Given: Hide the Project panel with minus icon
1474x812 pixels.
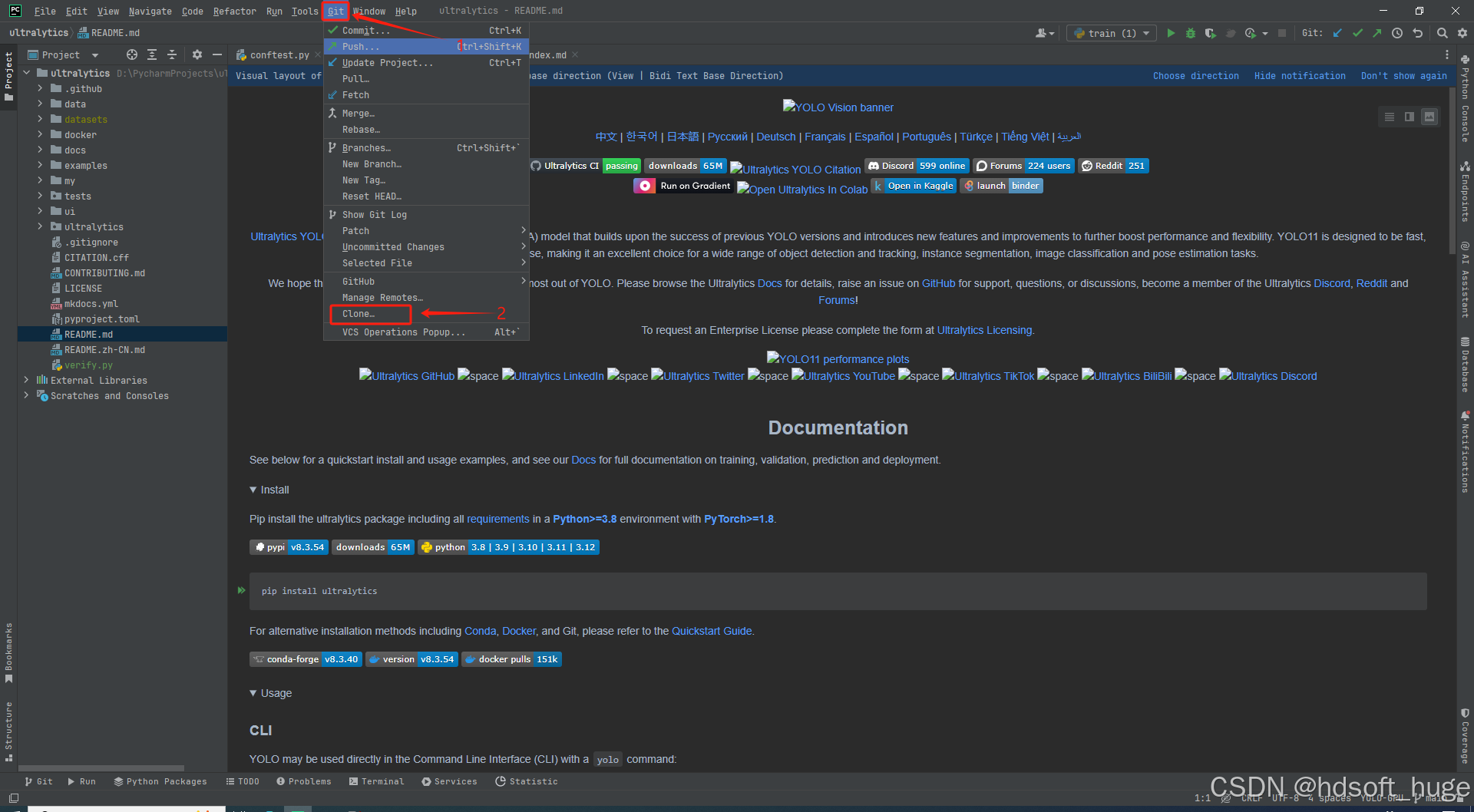Looking at the screenshot, I should tap(217, 54).
